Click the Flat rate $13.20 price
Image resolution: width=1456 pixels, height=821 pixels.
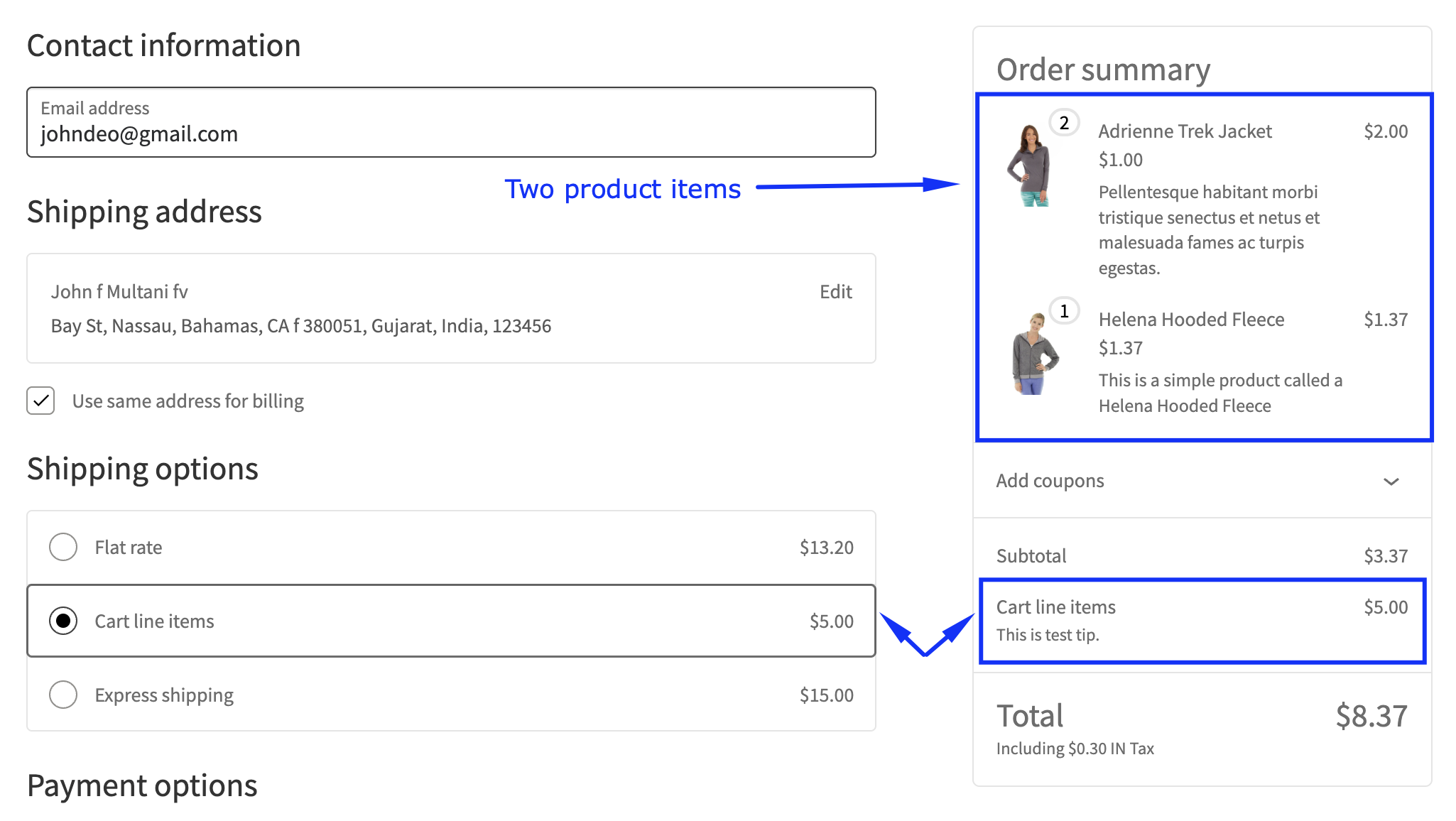(826, 548)
